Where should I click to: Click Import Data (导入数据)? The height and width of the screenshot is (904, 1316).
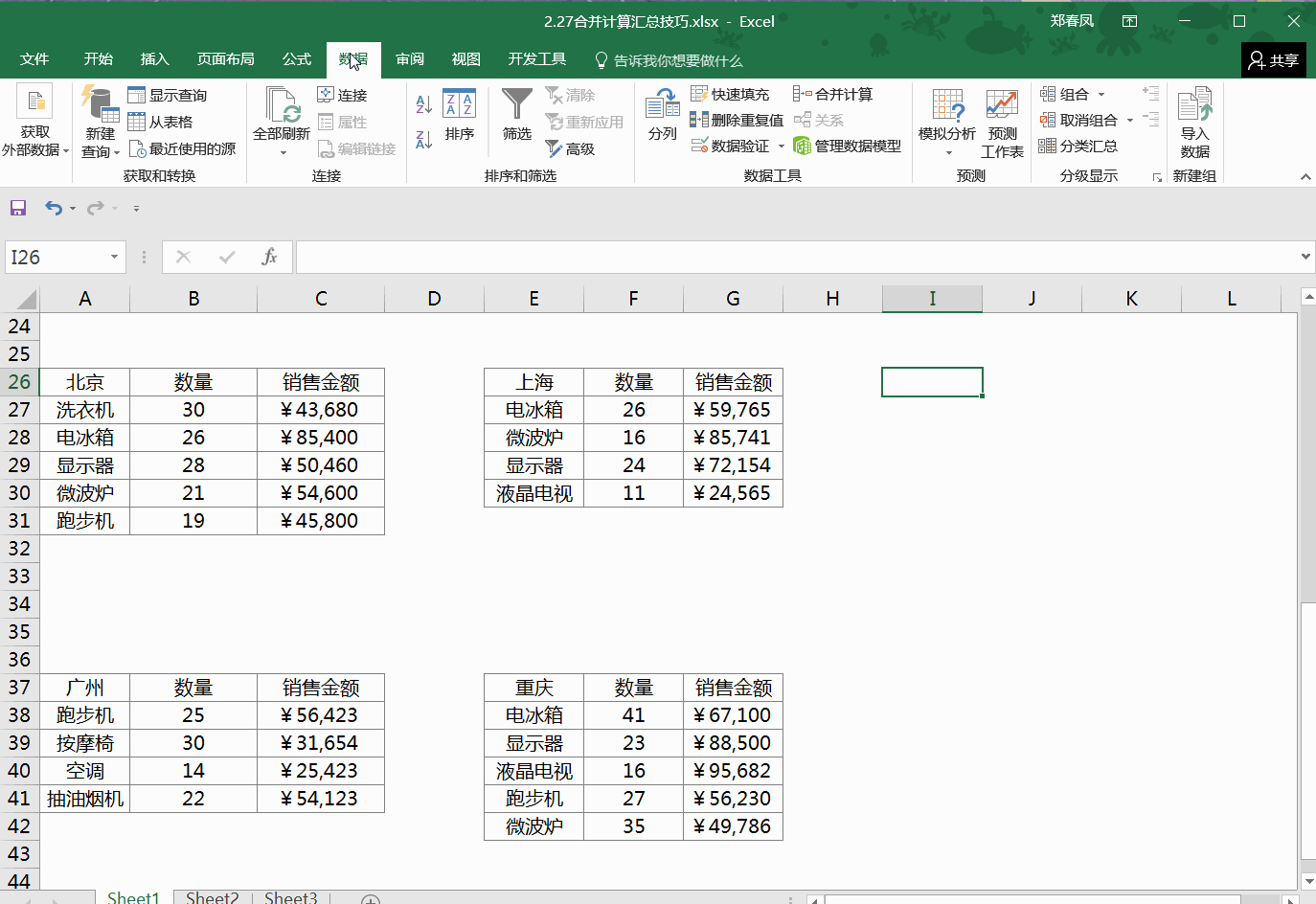click(1194, 124)
